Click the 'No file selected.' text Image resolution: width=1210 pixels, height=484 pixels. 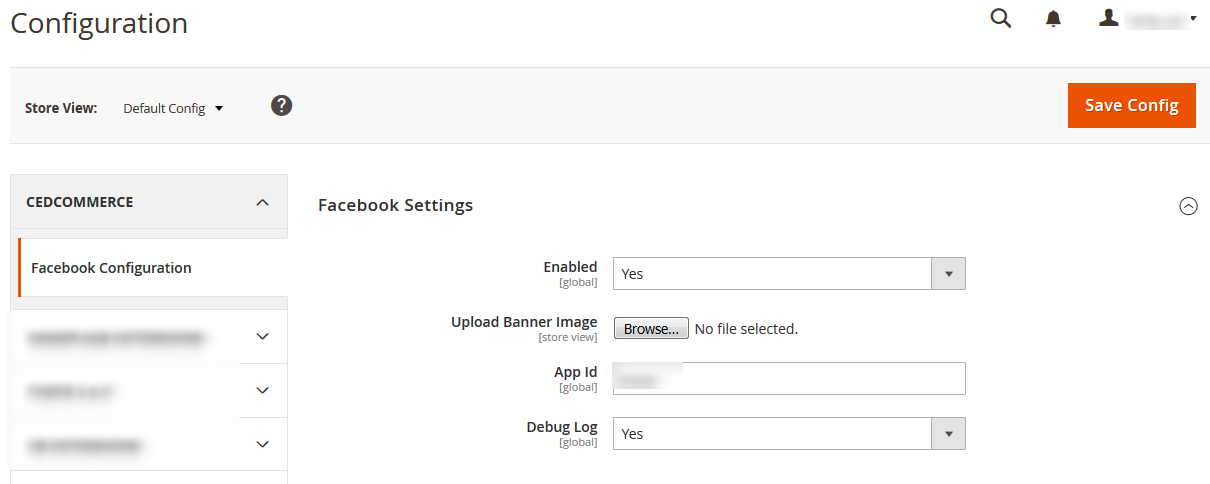[x=746, y=329]
